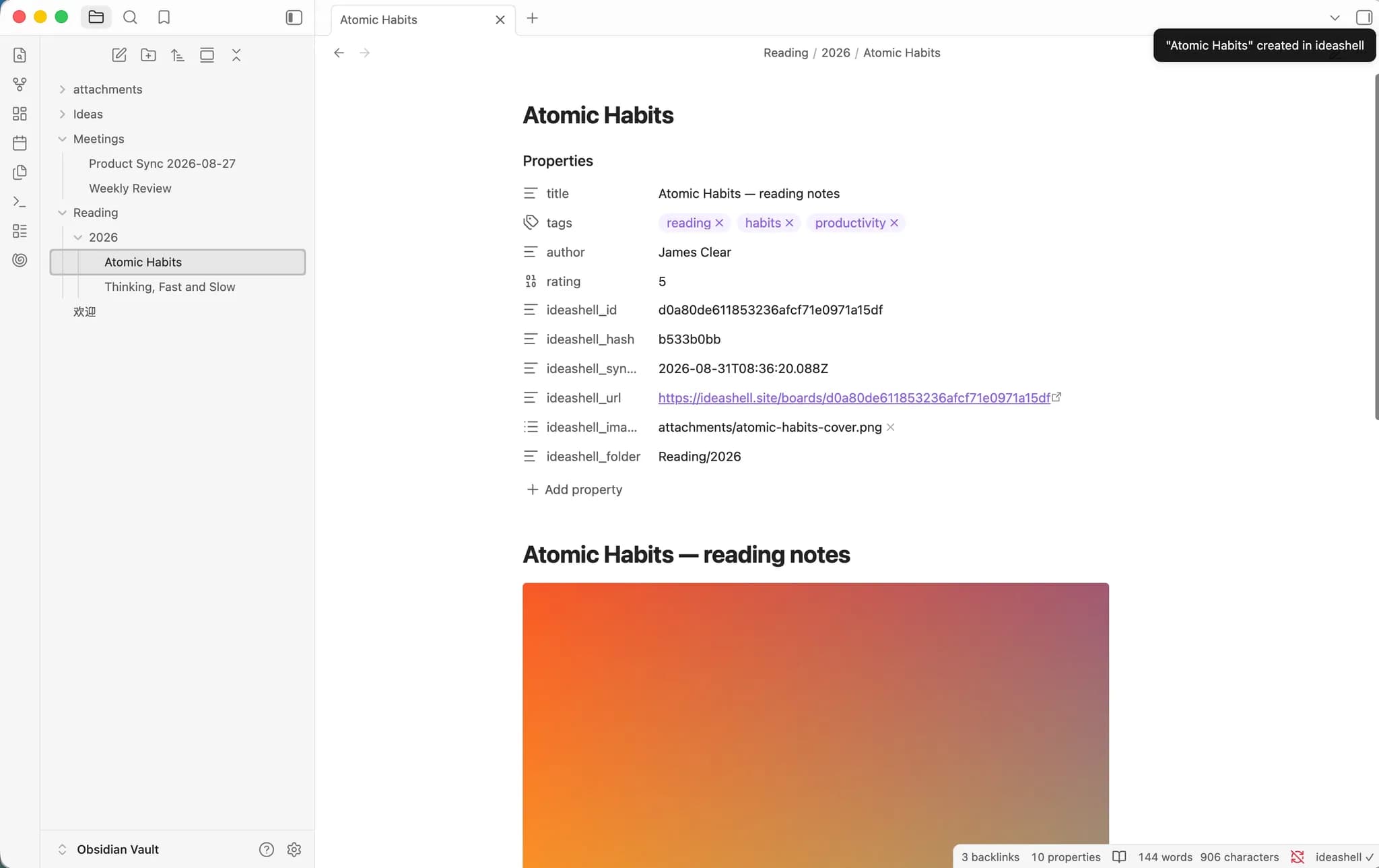Screen dimensions: 1379x868
Task: Open the help question mark icon
Action: tap(267, 849)
